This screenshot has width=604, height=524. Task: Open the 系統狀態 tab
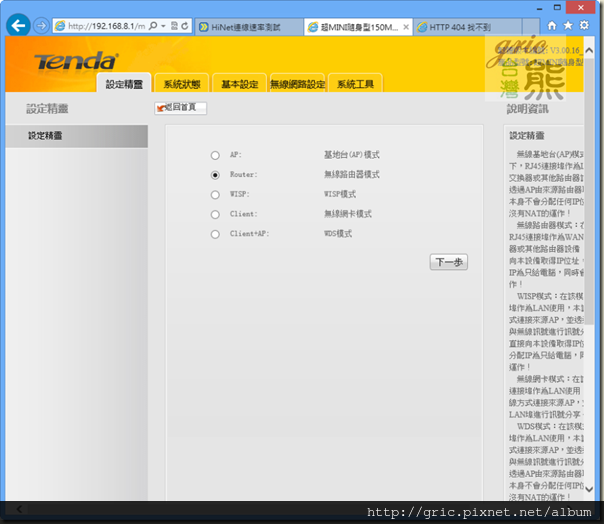(x=181, y=83)
